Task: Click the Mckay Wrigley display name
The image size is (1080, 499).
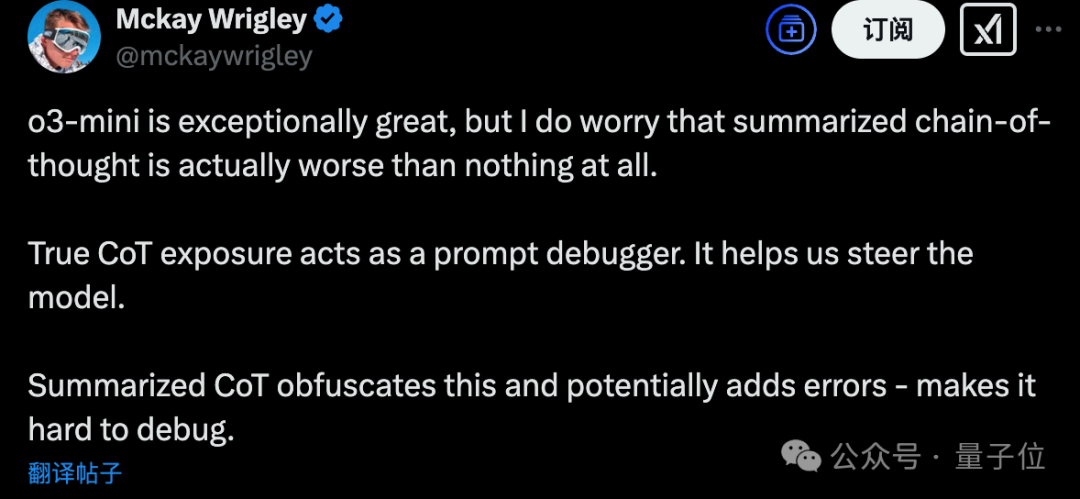Action: click(x=211, y=21)
